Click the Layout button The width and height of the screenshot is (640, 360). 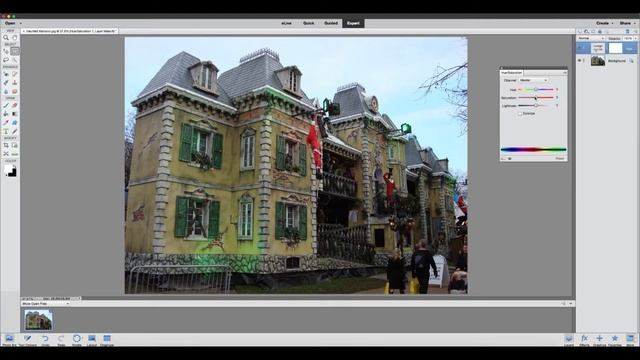tap(92, 340)
